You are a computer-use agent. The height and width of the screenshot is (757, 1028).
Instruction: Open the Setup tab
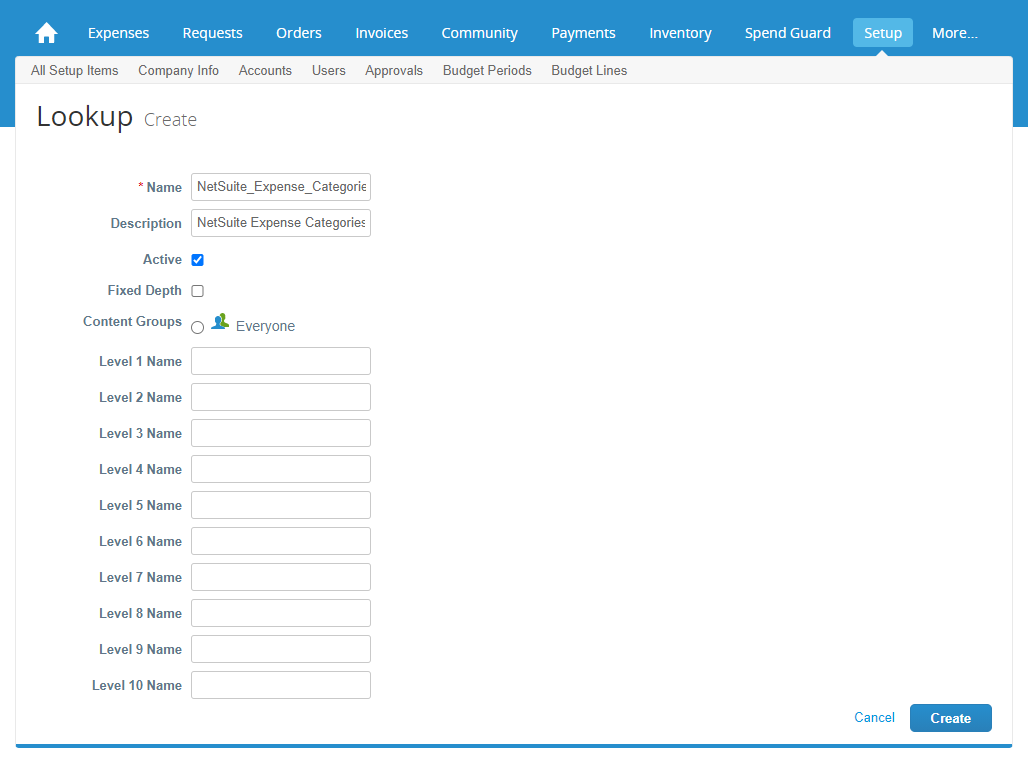click(882, 33)
